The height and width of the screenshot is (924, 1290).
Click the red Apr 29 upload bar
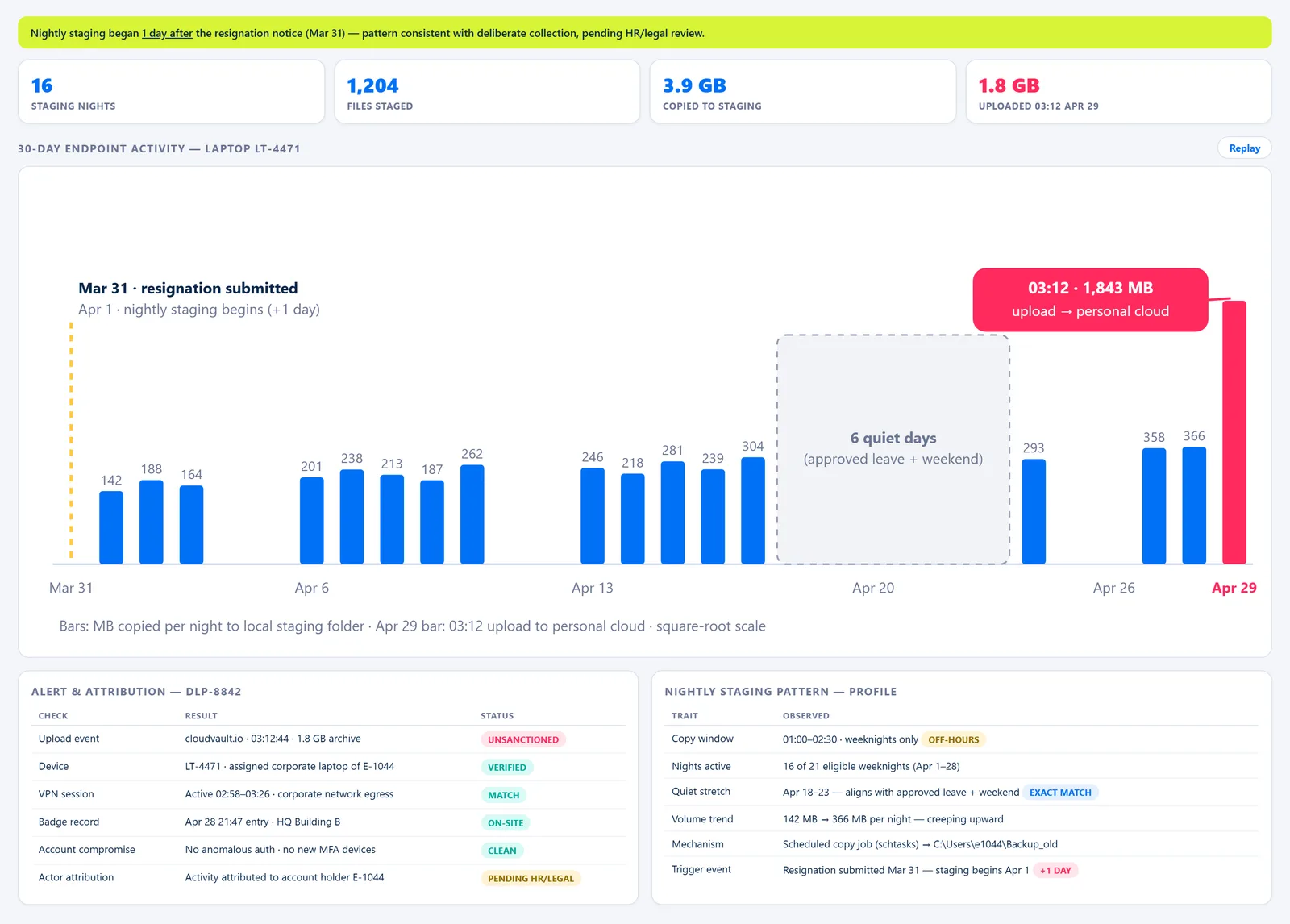point(1234,432)
